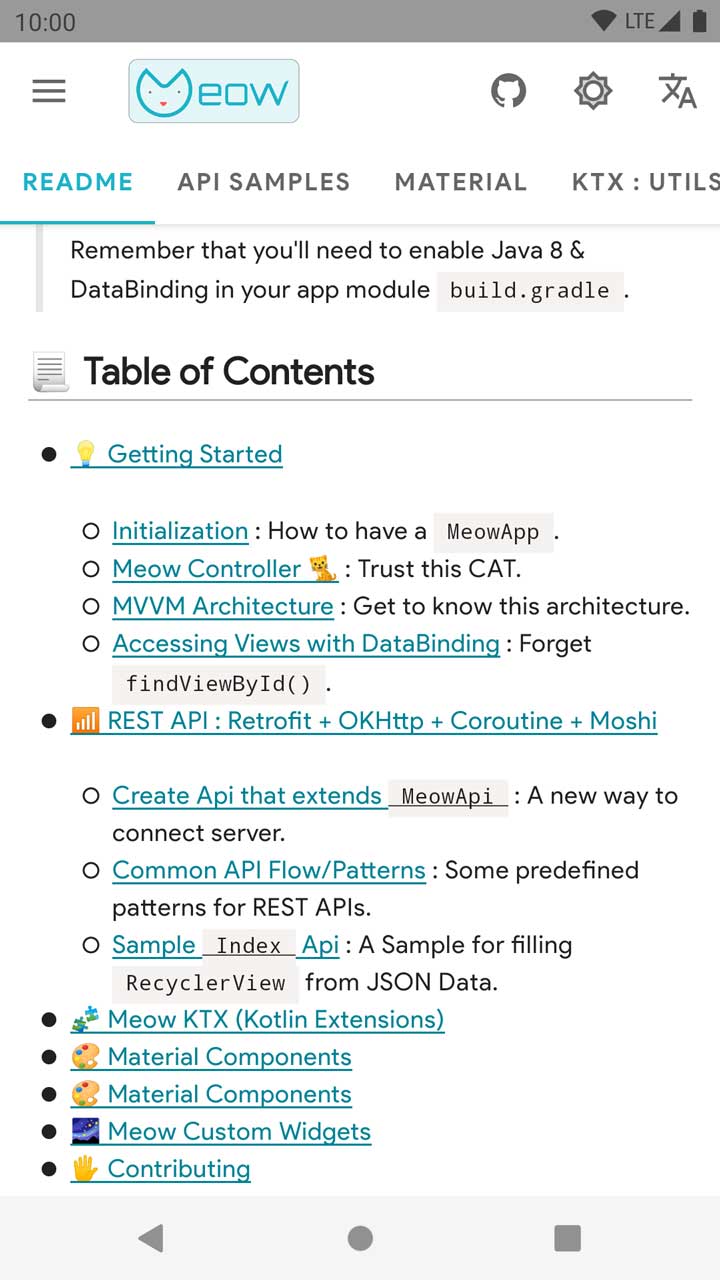Tap the Meow cat logo
The width and height of the screenshot is (720, 1280).
tap(213, 92)
